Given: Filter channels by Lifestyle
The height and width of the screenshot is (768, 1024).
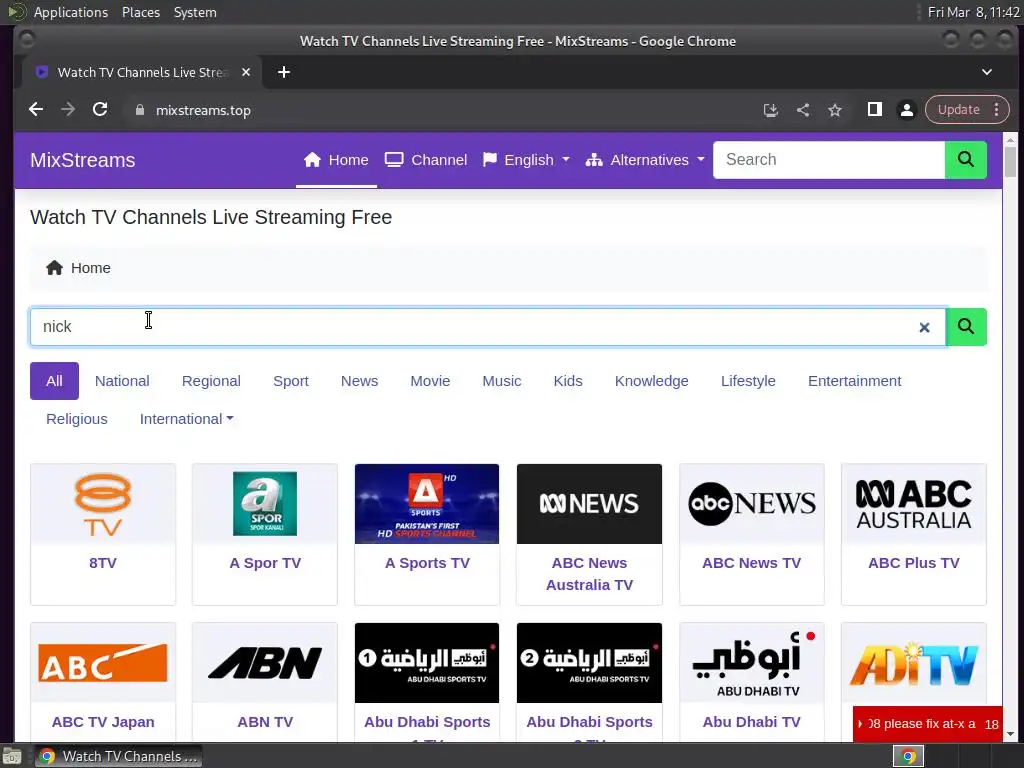Looking at the screenshot, I should 748,381.
